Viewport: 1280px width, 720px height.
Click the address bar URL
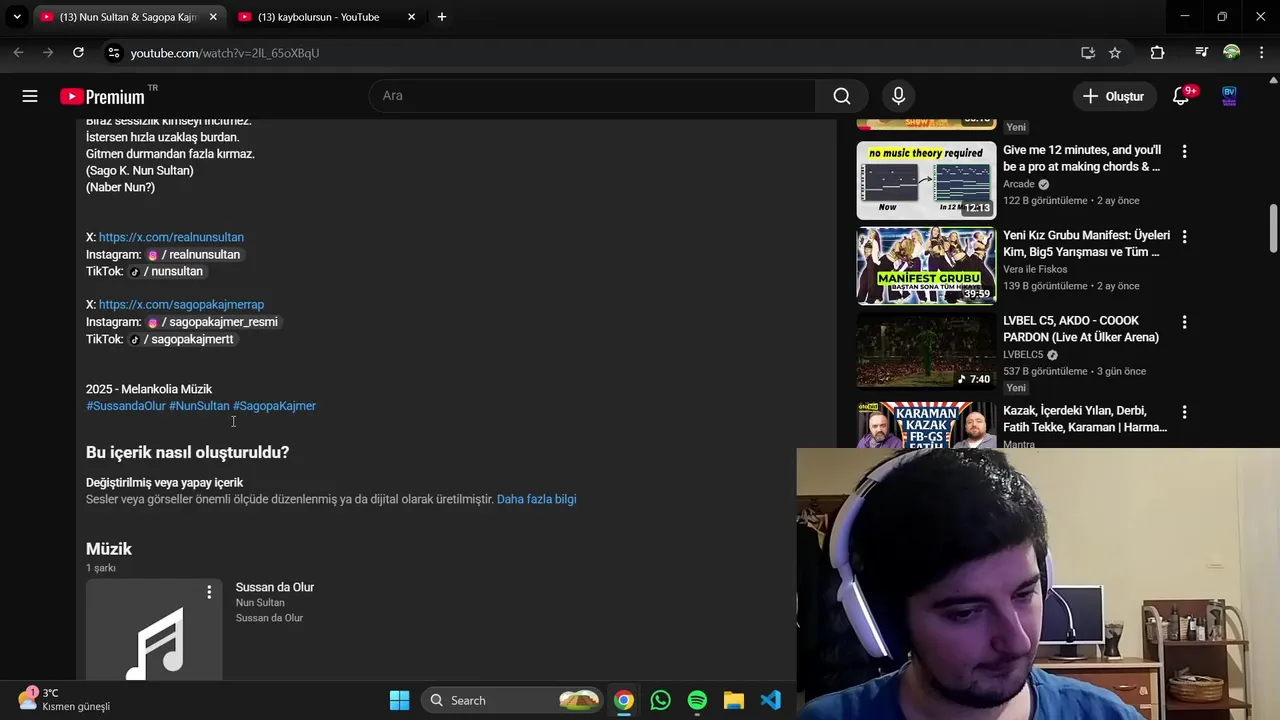click(225, 53)
